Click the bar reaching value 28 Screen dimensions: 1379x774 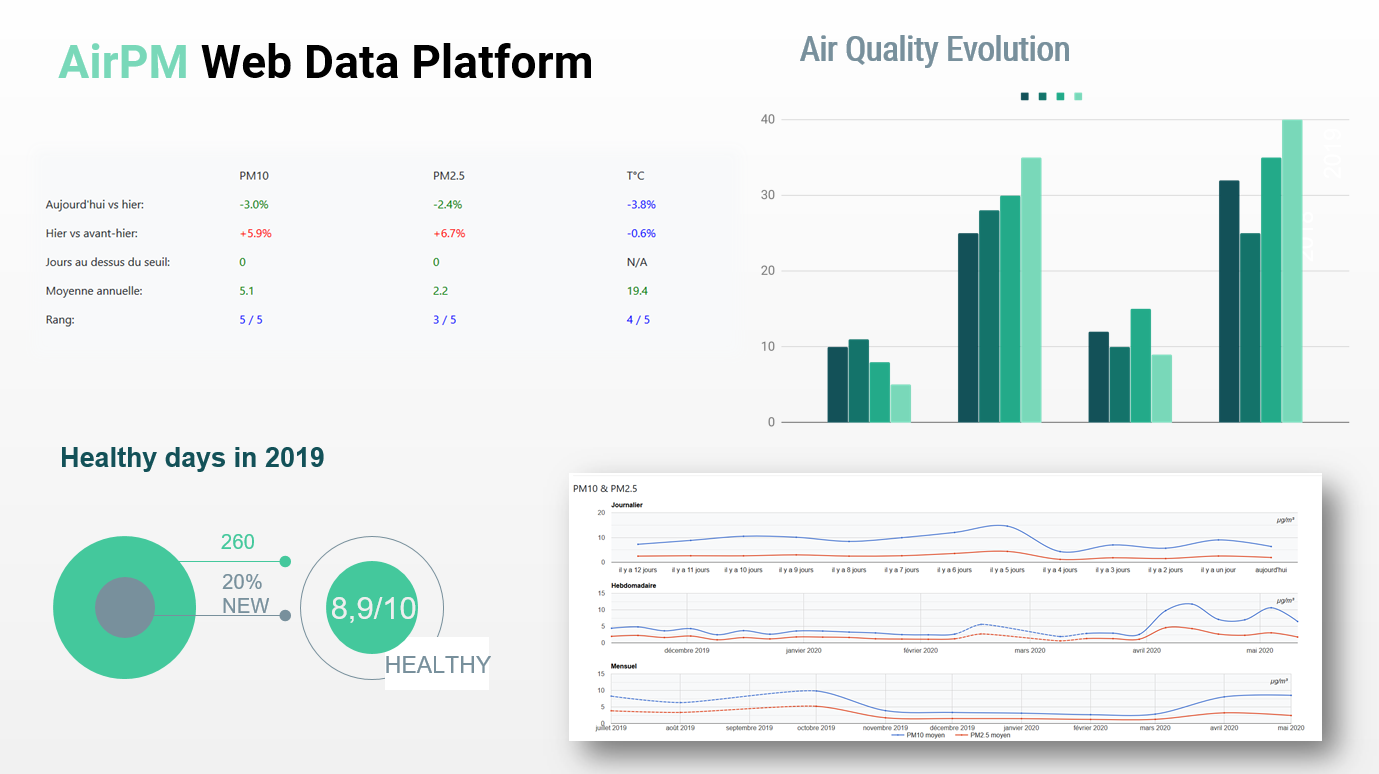(989, 316)
